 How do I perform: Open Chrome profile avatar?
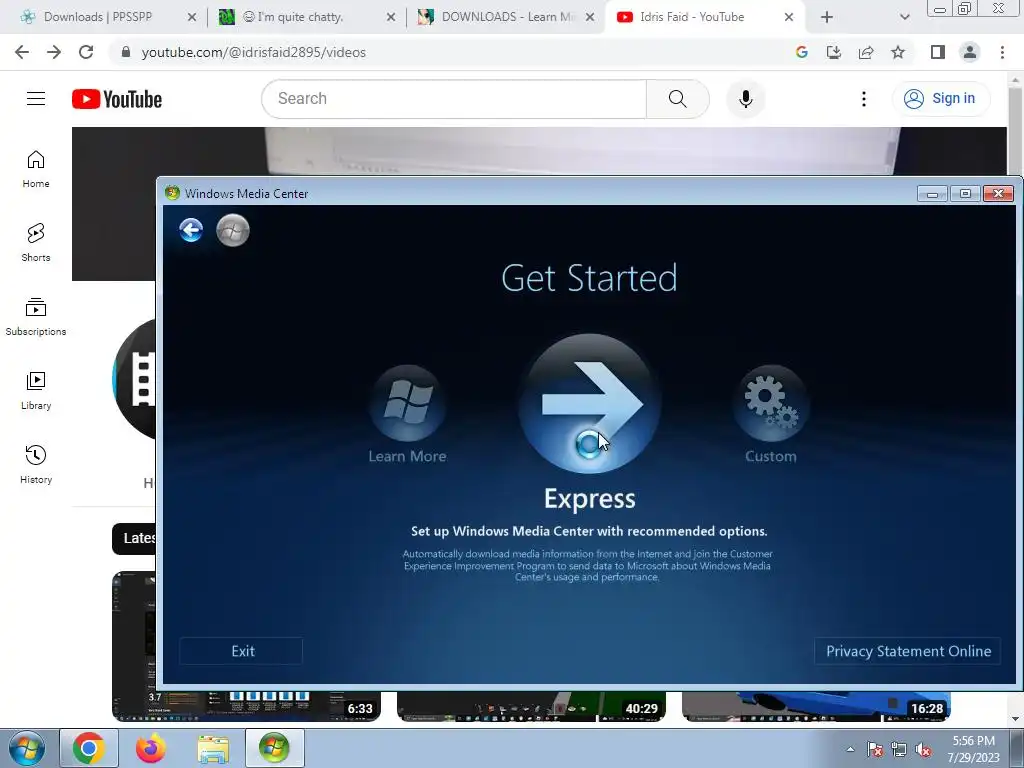click(x=970, y=52)
